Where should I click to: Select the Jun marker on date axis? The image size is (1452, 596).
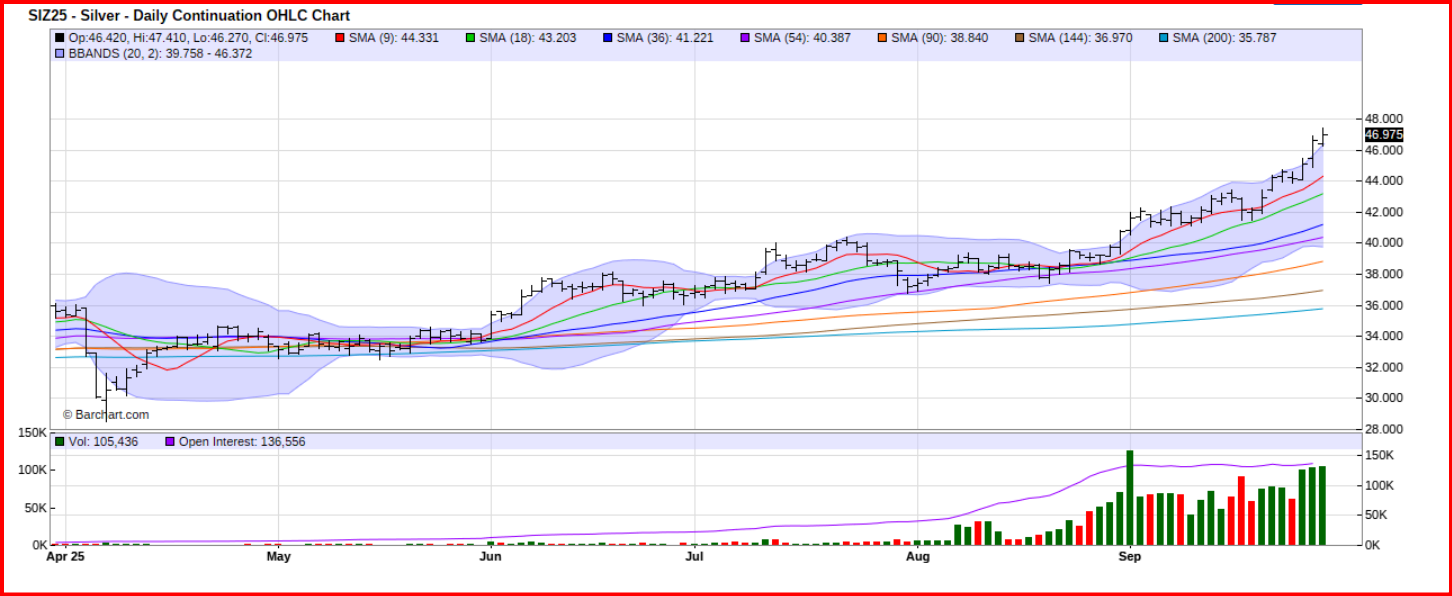[490, 555]
